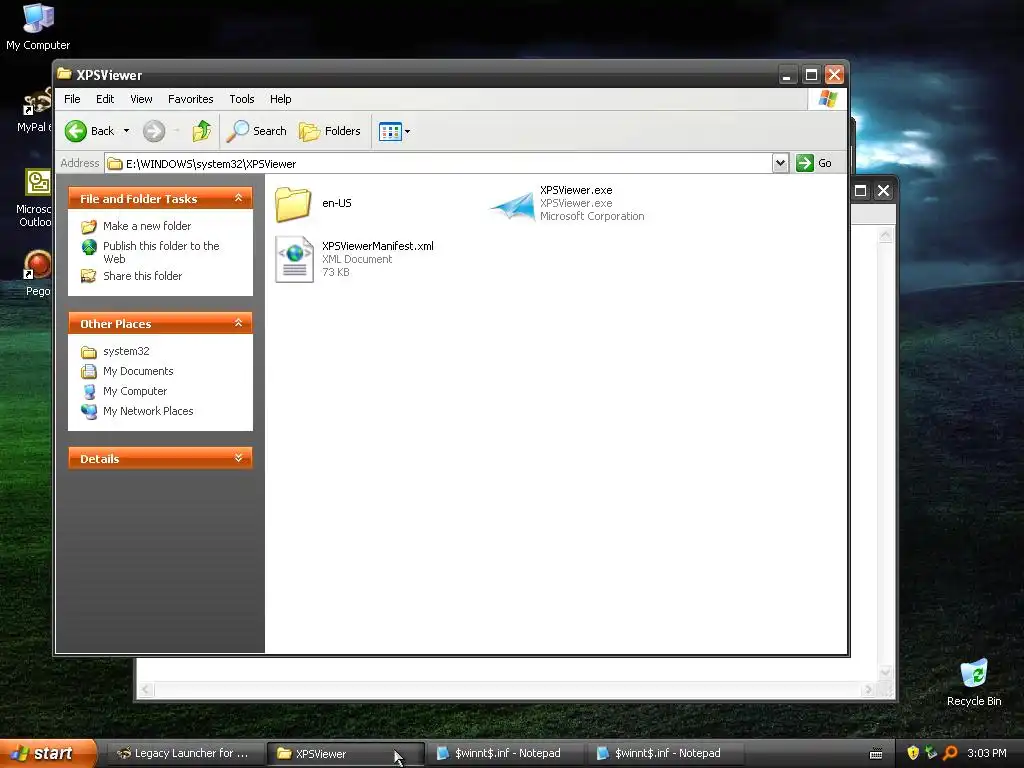The height and width of the screenshot is (768, 1024).
Task: Click the XPSViewer.exe file name
Action: [576, 190]
